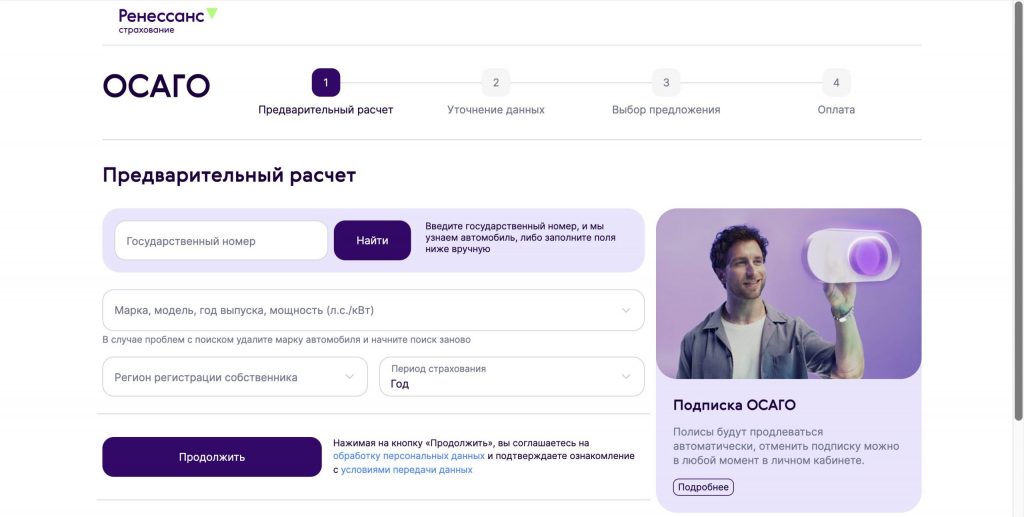1024x517 pixels.
Task: Open условиями передачи данных link
Action: [406, 469]
